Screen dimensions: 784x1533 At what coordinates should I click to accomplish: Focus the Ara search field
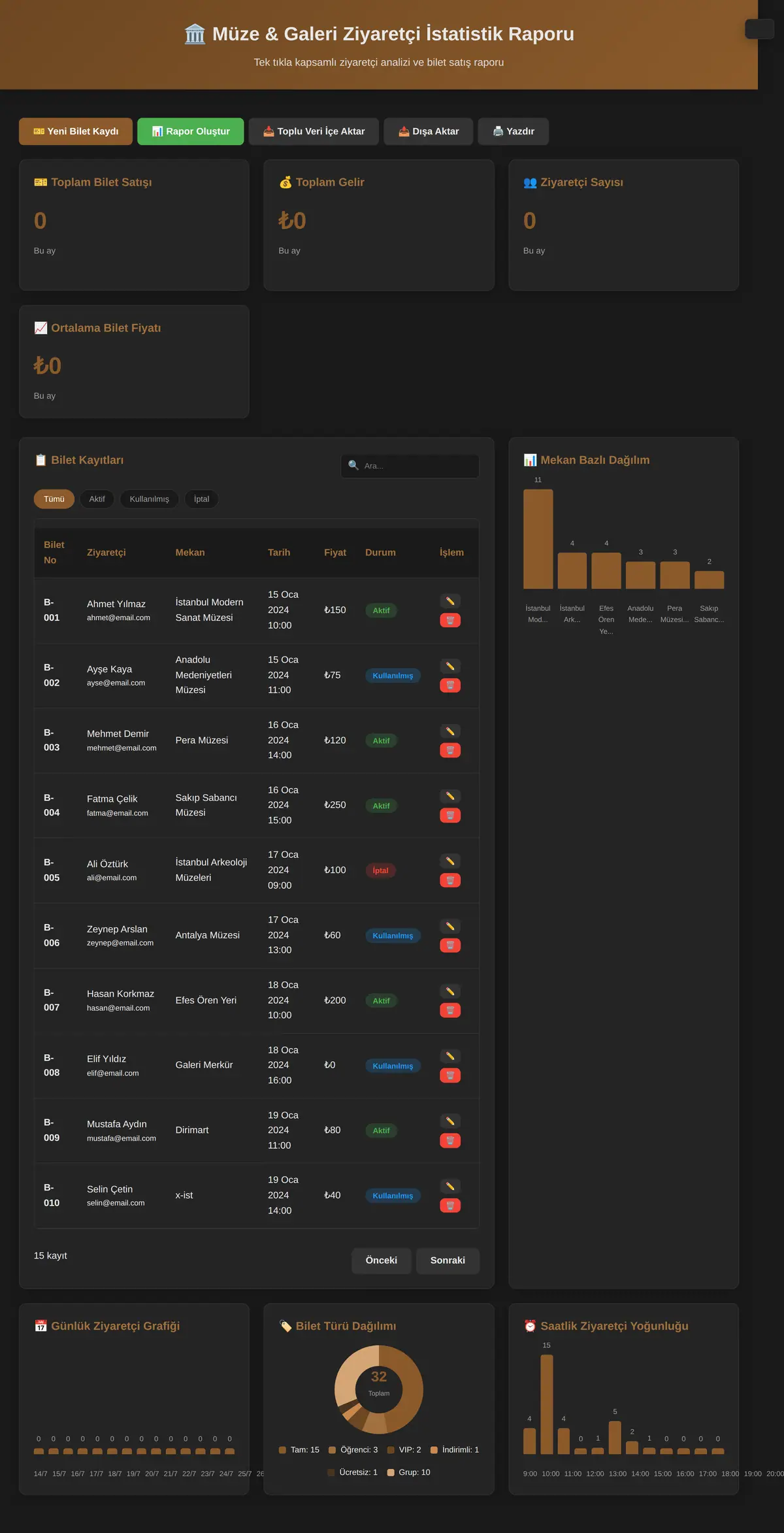410,466
